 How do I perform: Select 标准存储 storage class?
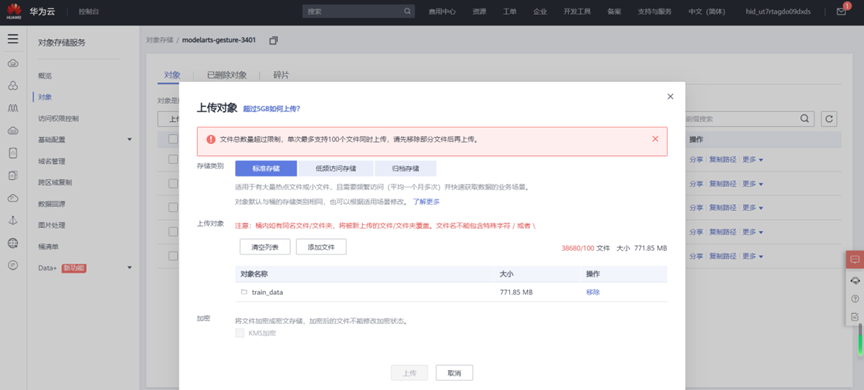pyautogui.click(x=266, y=169)
